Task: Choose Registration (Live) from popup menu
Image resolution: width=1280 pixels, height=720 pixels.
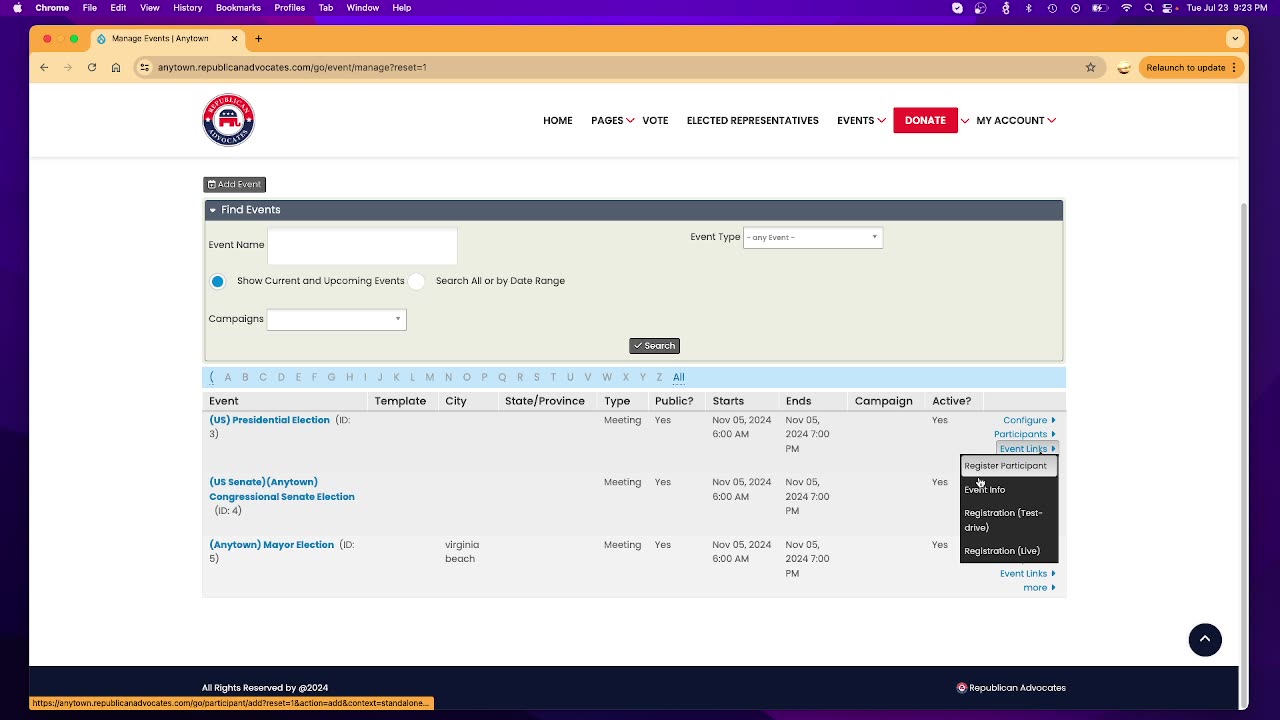Action: coord(1008,551)
